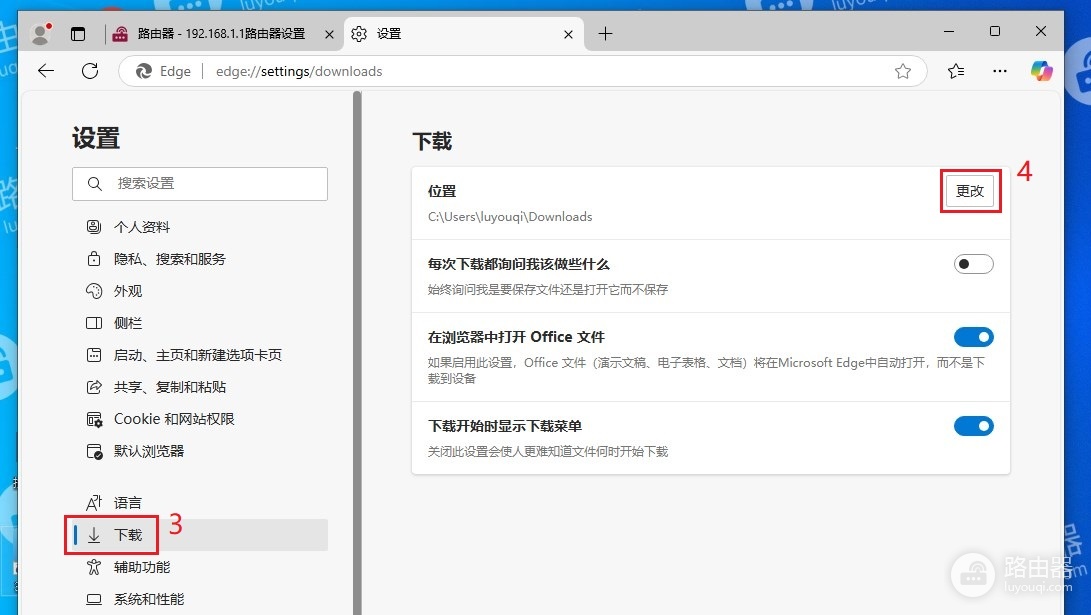Click the Cookie 和网站权限 icon

[94, 419]
